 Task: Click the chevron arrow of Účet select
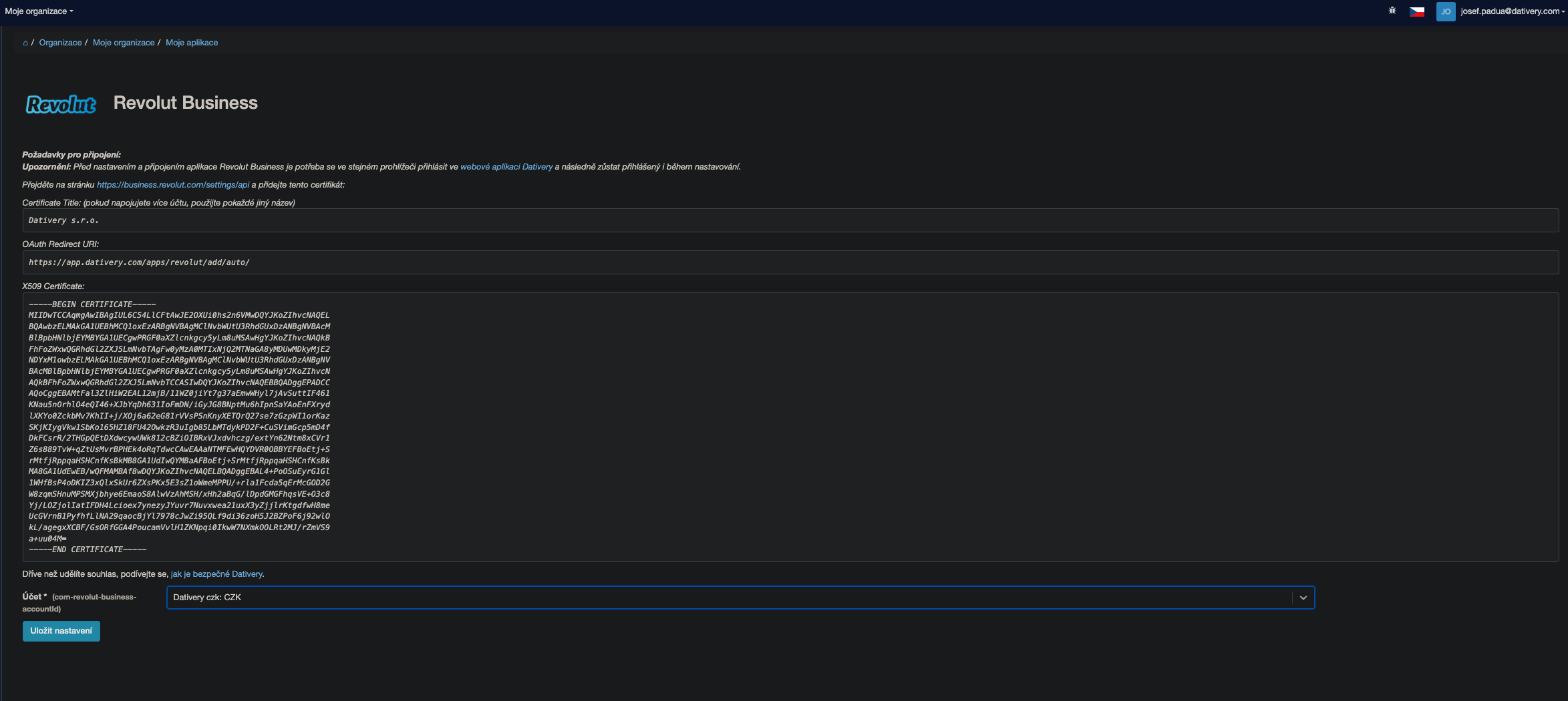[1303, 598]
